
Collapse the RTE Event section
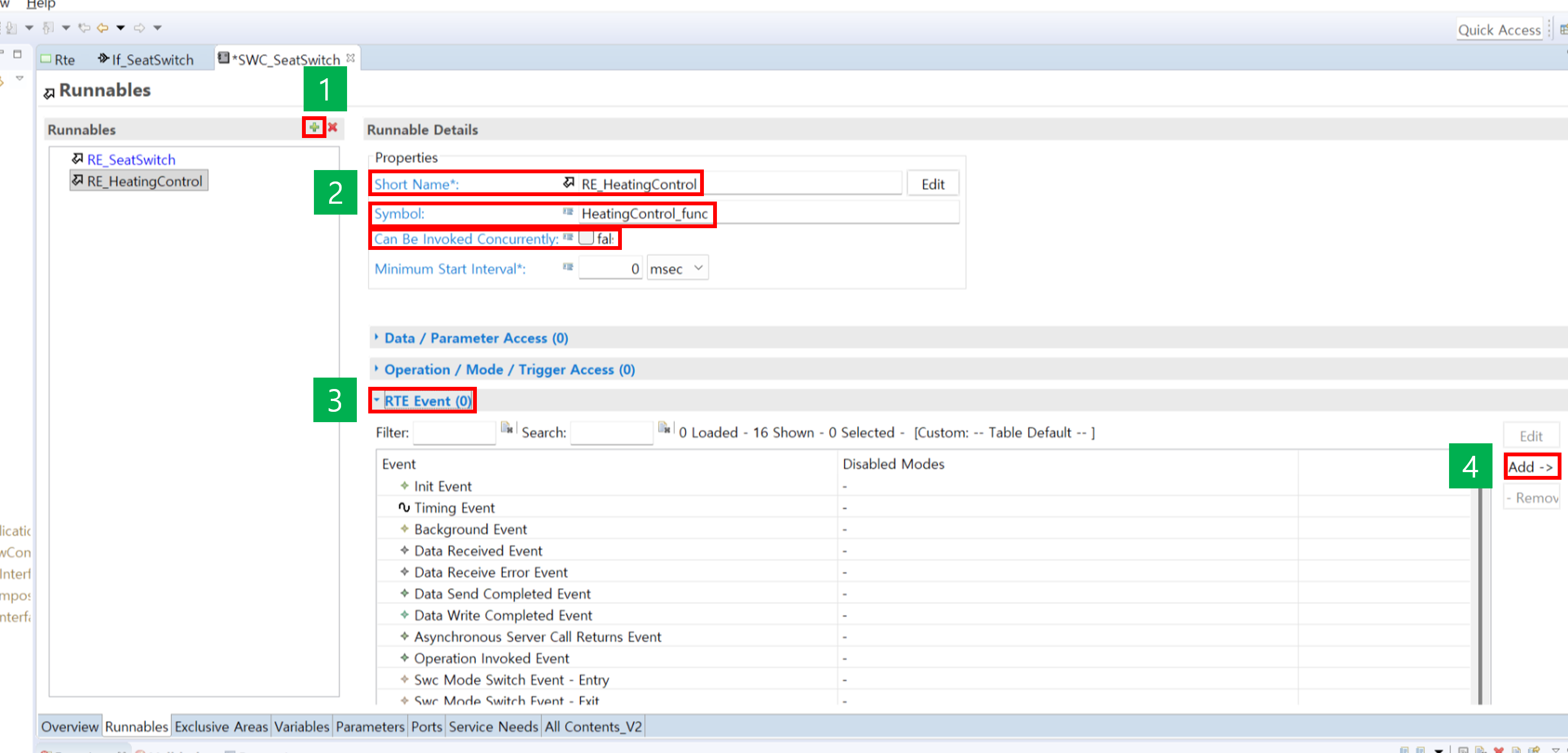427,400
